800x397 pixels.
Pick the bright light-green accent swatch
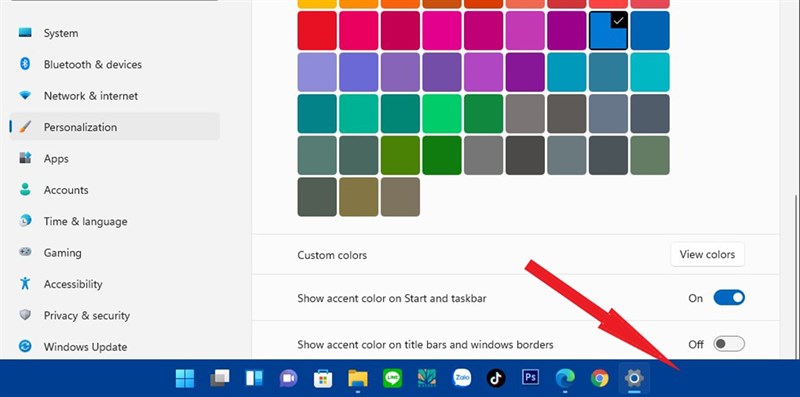(442, 114)
